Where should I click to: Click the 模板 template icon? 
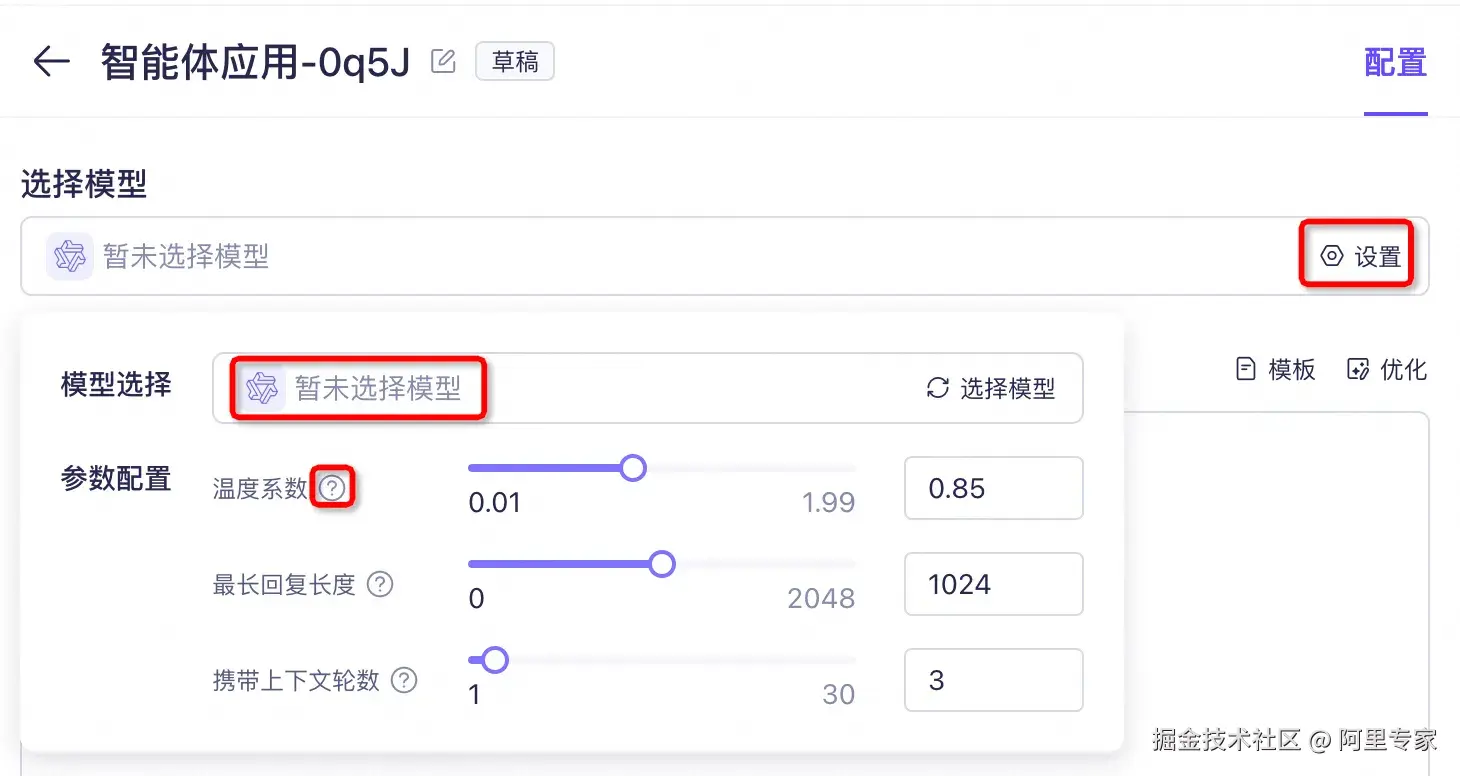[x=1246, y=369]
